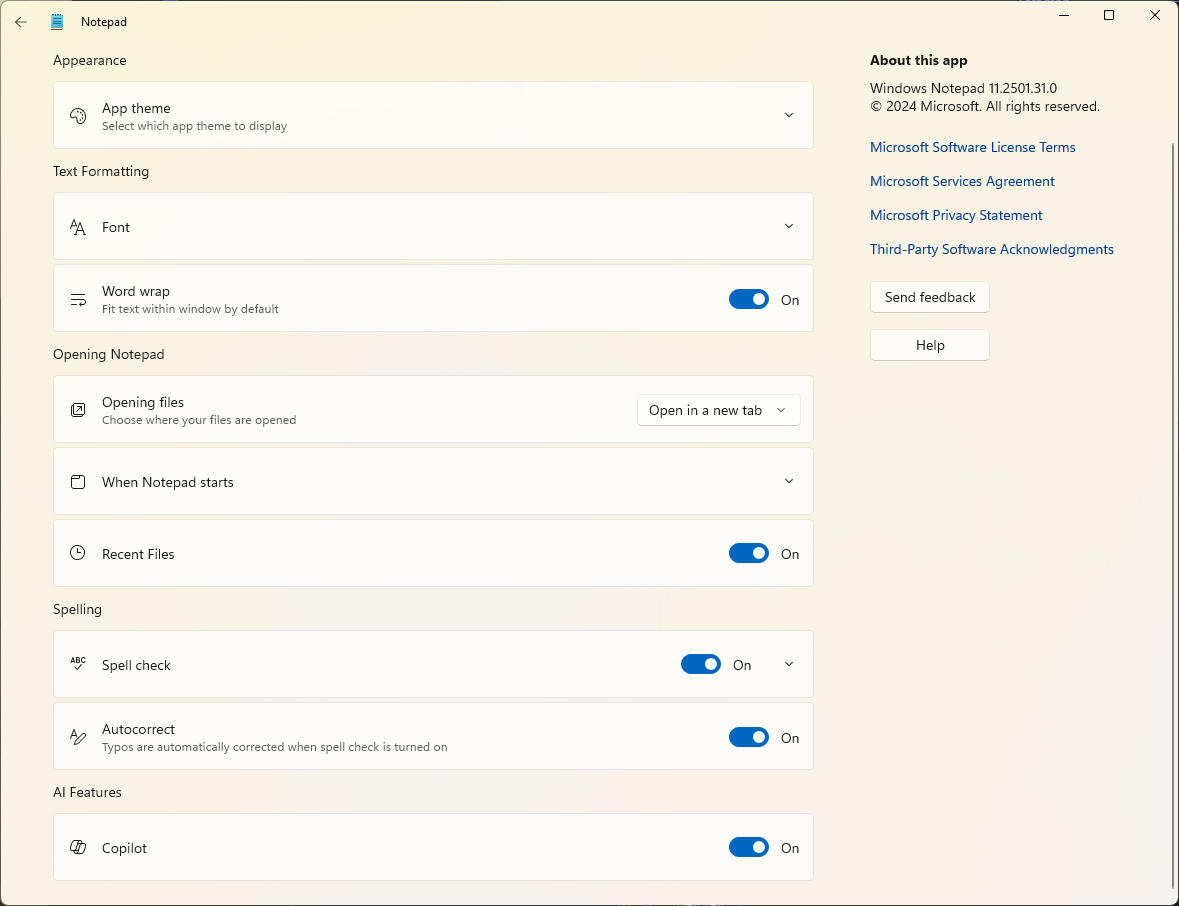This screenshot has height=906, width=1179.
Task: Click the Font icon
Action: [x=77, y=227]
